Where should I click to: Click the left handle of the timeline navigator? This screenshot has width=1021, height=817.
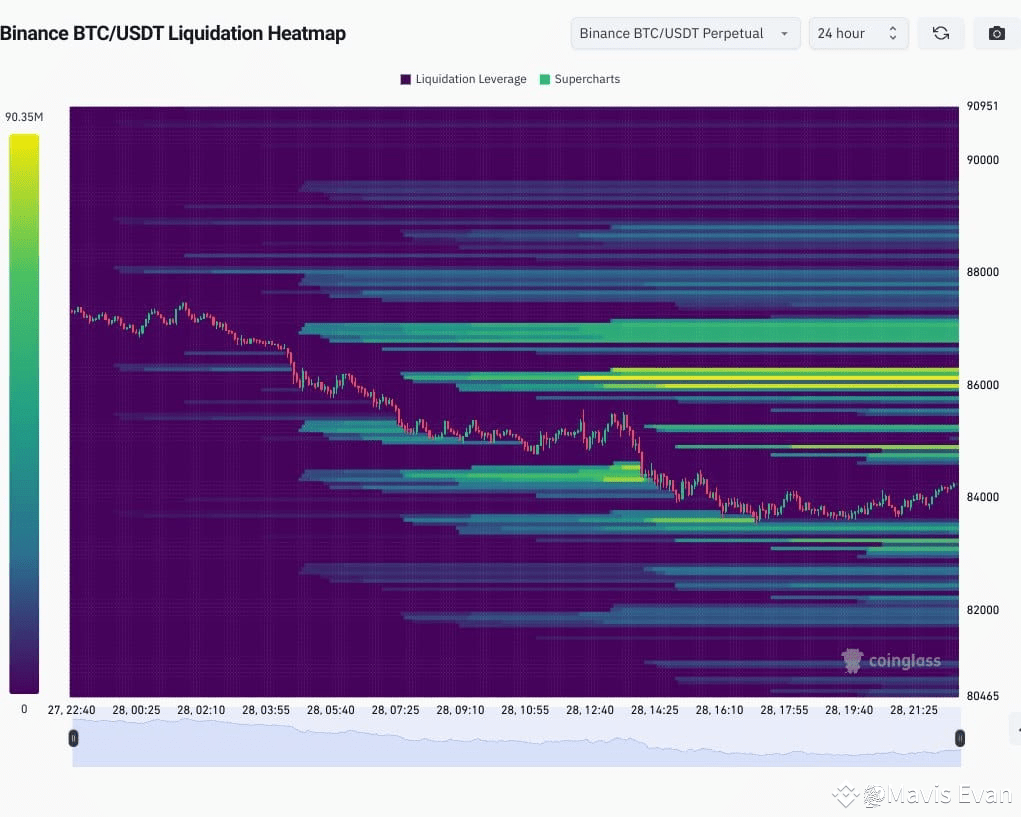tap(73, 738)
